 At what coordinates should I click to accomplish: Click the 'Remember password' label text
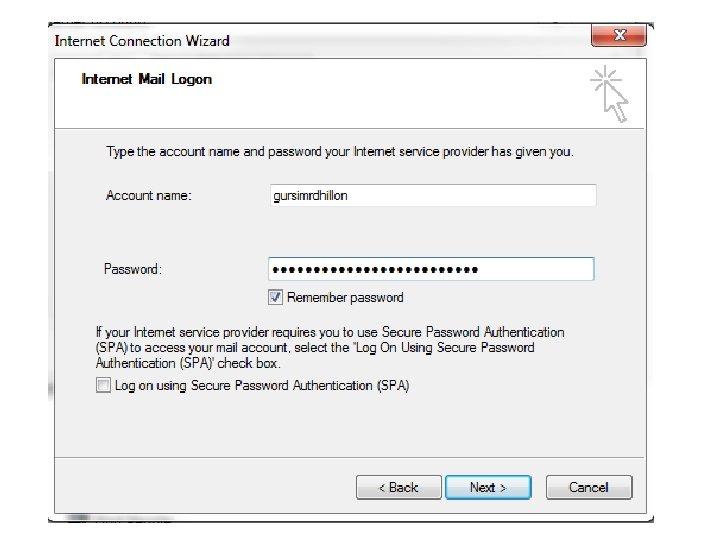pos(345,297)
